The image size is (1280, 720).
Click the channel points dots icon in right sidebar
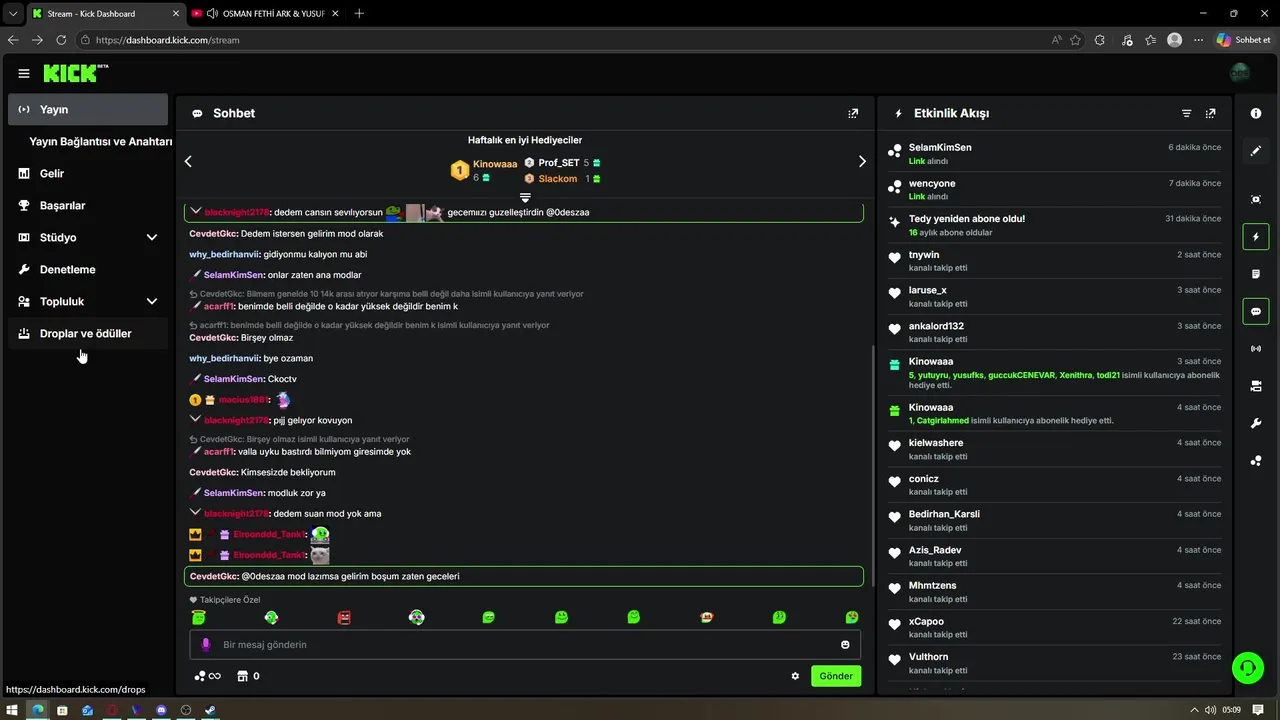tap(1256, 461)
